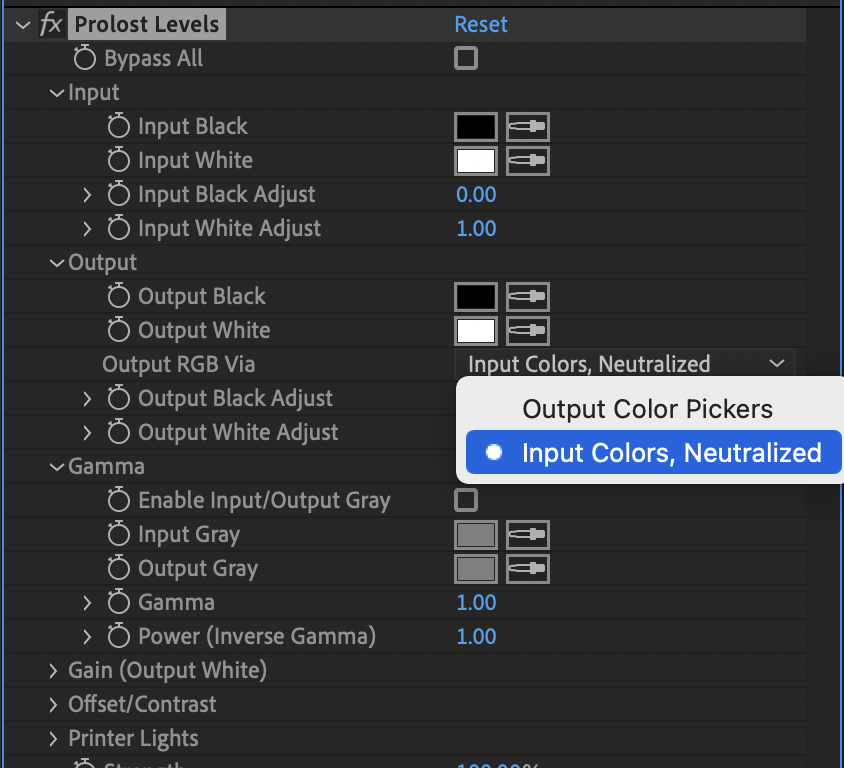Toggle the Input Black stopwatch
Viewport: 844px width, 768px height.
tap(118, 126)
